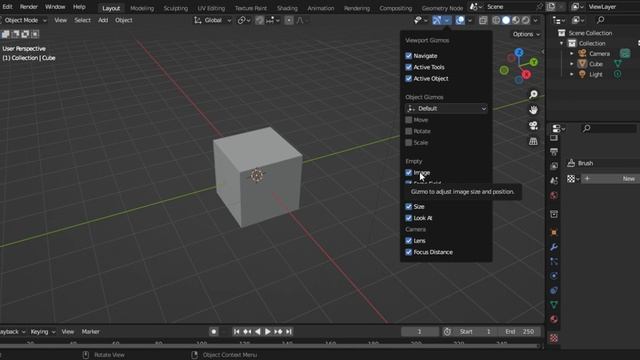
Task: Open the Help menu
Action: click(79, 7)
